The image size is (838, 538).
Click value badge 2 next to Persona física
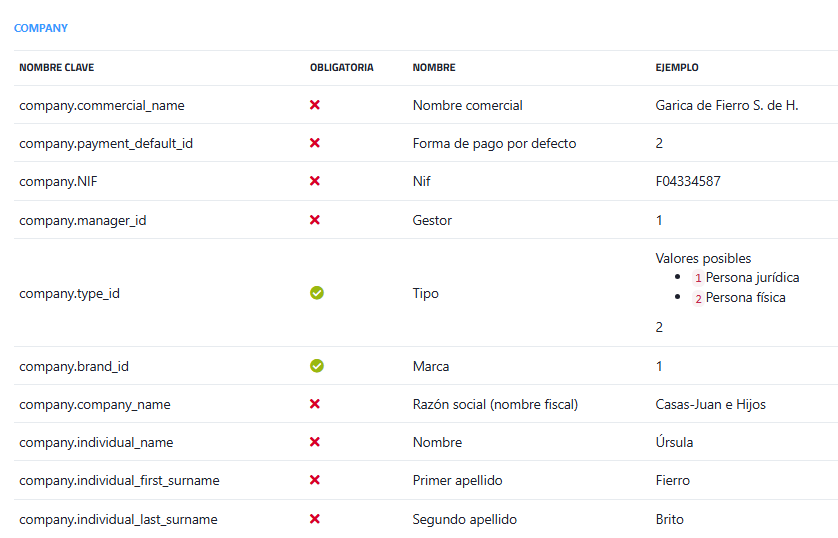(698, 298)
